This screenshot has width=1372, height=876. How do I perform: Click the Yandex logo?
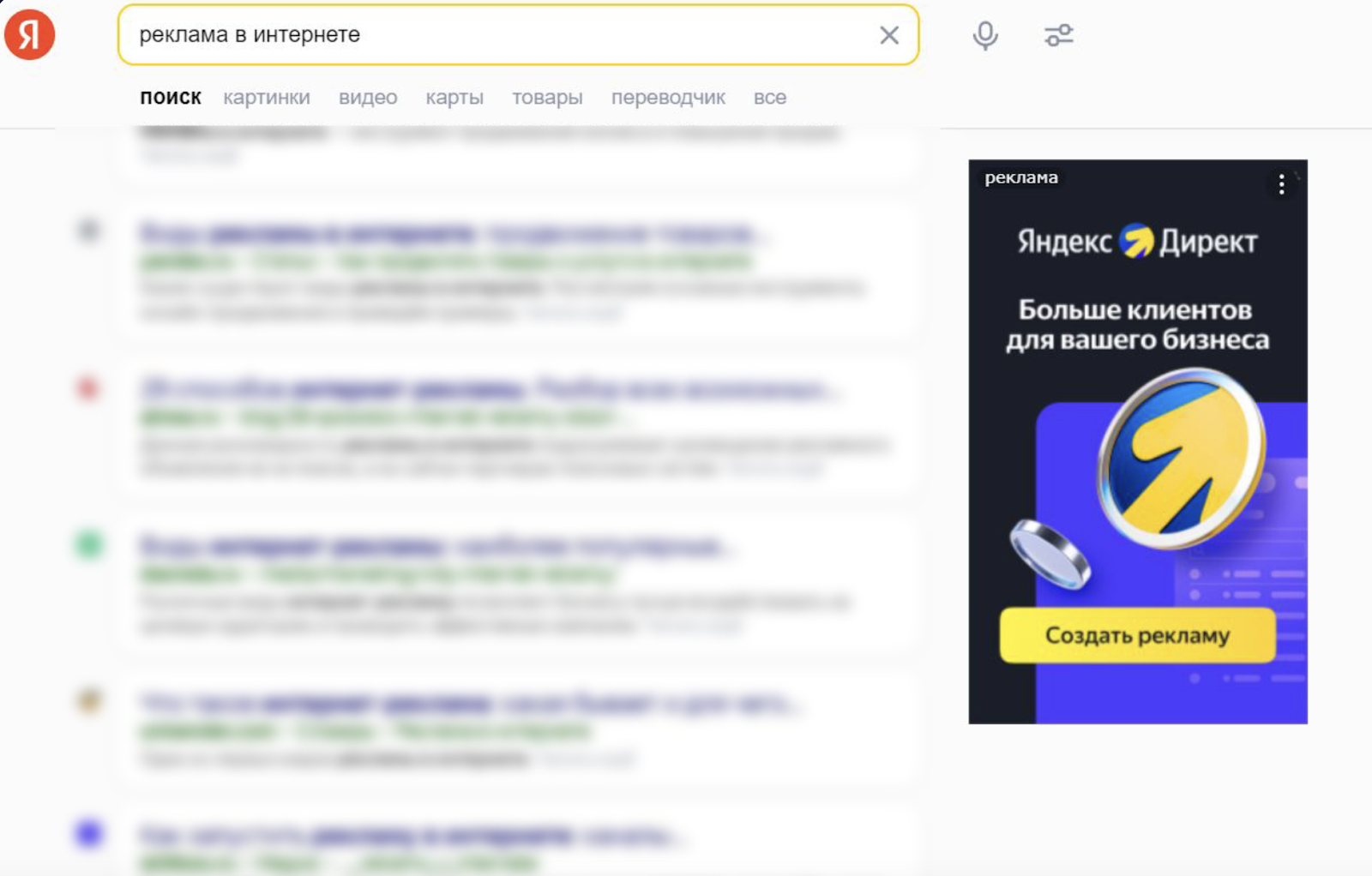coord(30,34)
